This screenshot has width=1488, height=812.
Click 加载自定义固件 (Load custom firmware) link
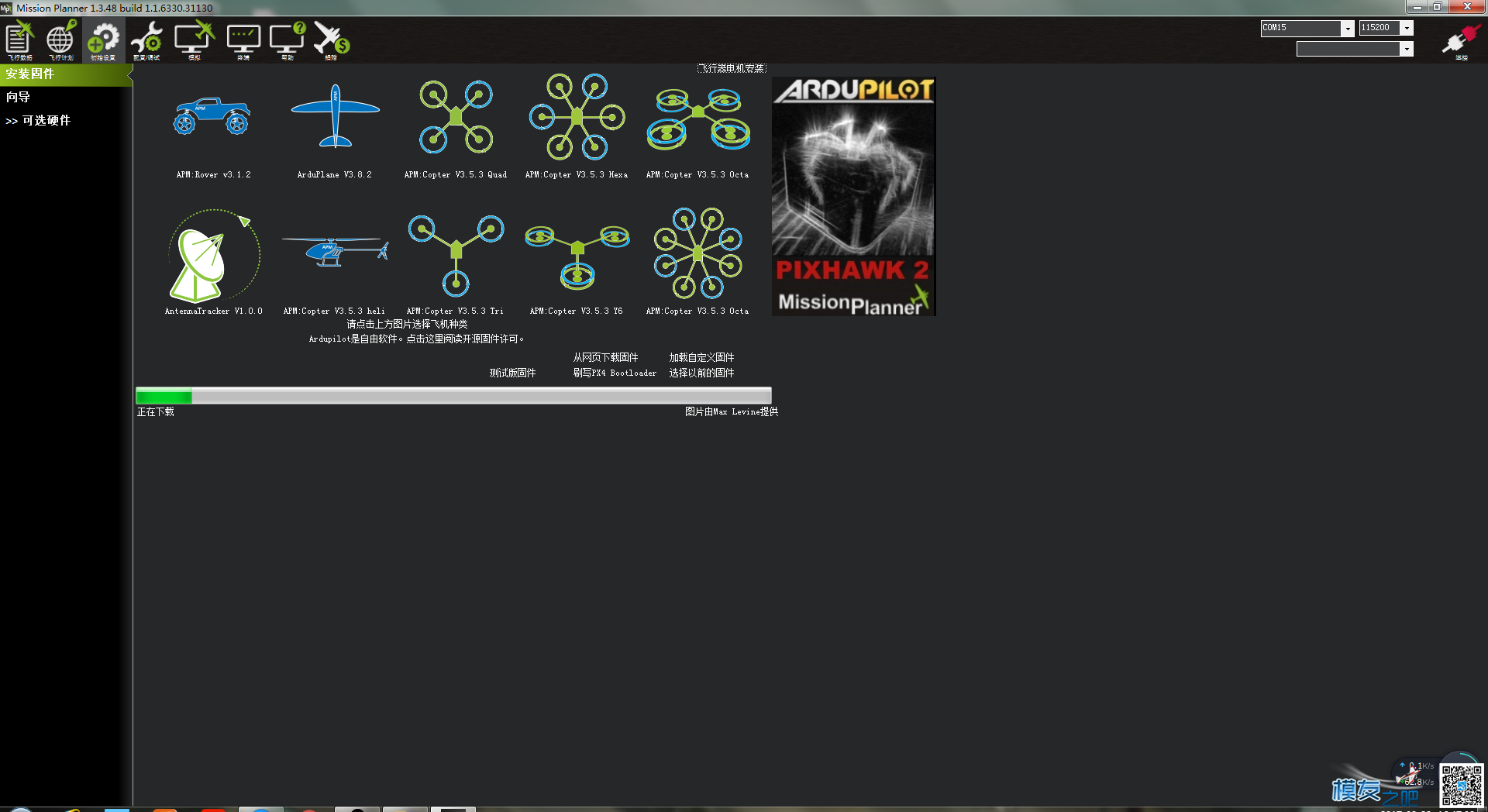coord(701,357)
